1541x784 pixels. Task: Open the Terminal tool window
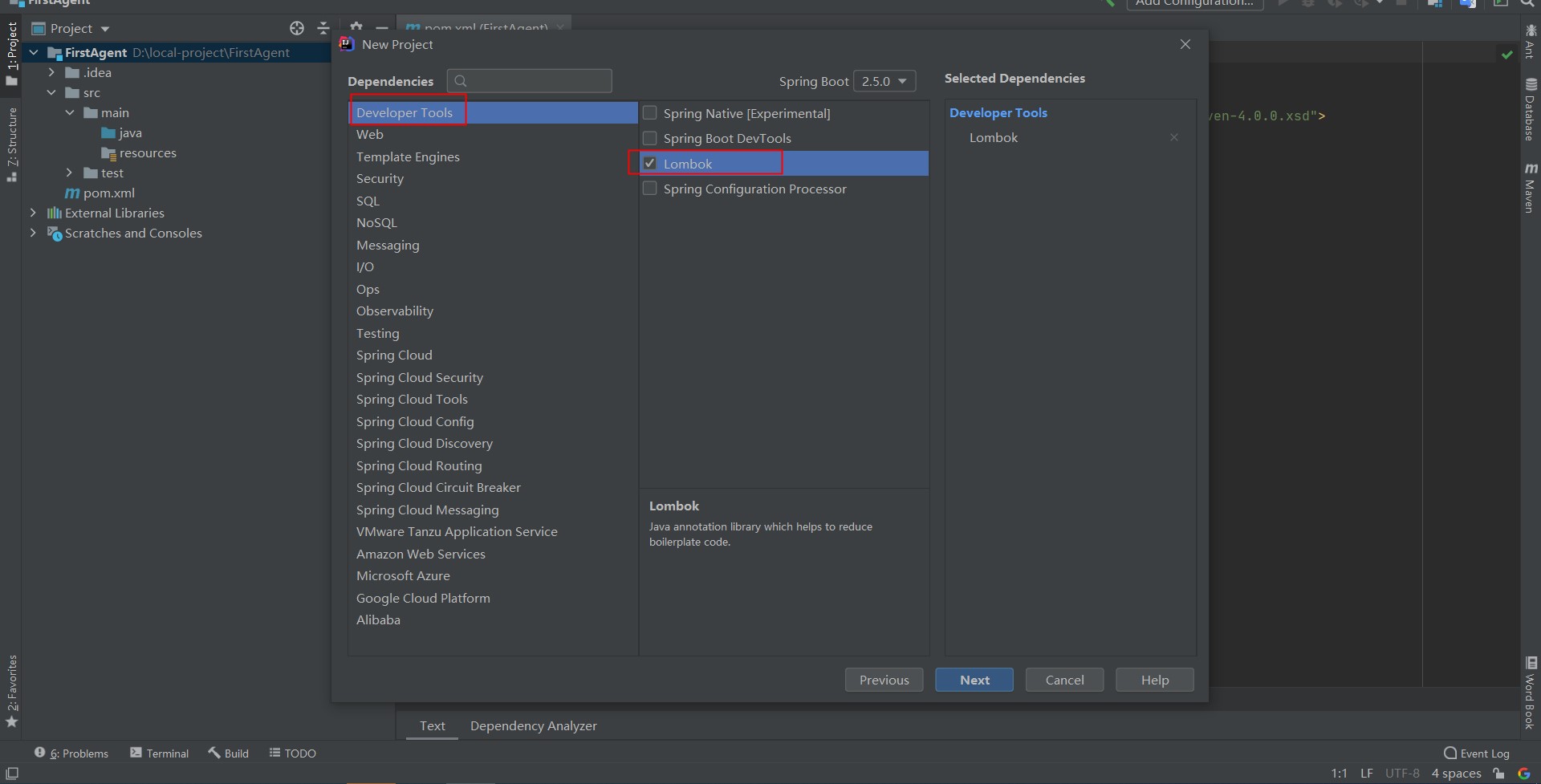(x=160, y=754)
